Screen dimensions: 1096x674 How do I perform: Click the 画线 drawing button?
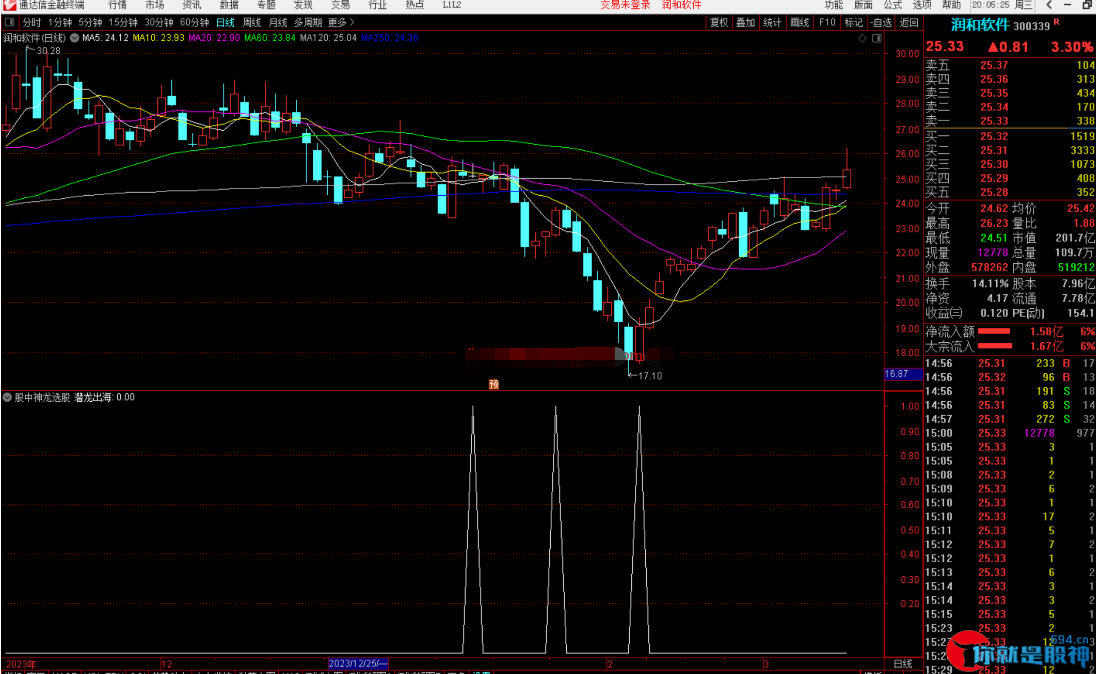(800, 22)
